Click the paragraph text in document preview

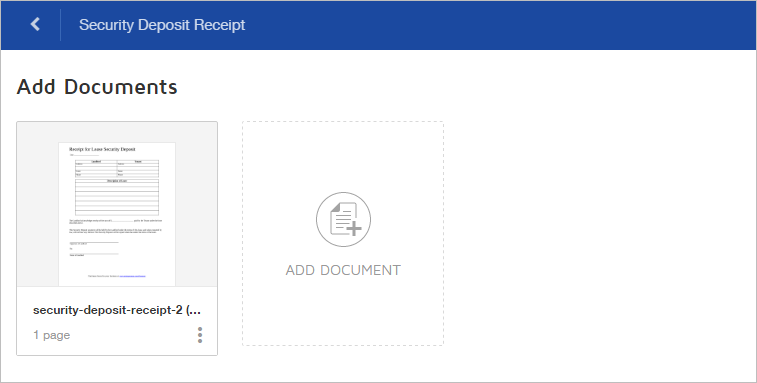[115, 226]
